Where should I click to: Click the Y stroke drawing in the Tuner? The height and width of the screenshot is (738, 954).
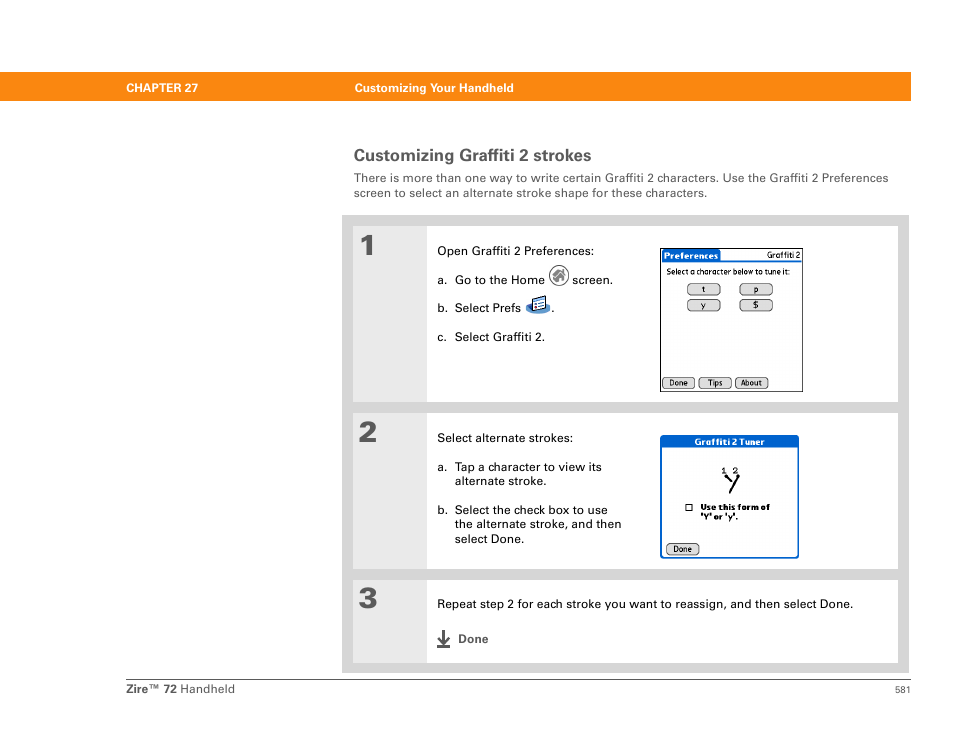731,480
